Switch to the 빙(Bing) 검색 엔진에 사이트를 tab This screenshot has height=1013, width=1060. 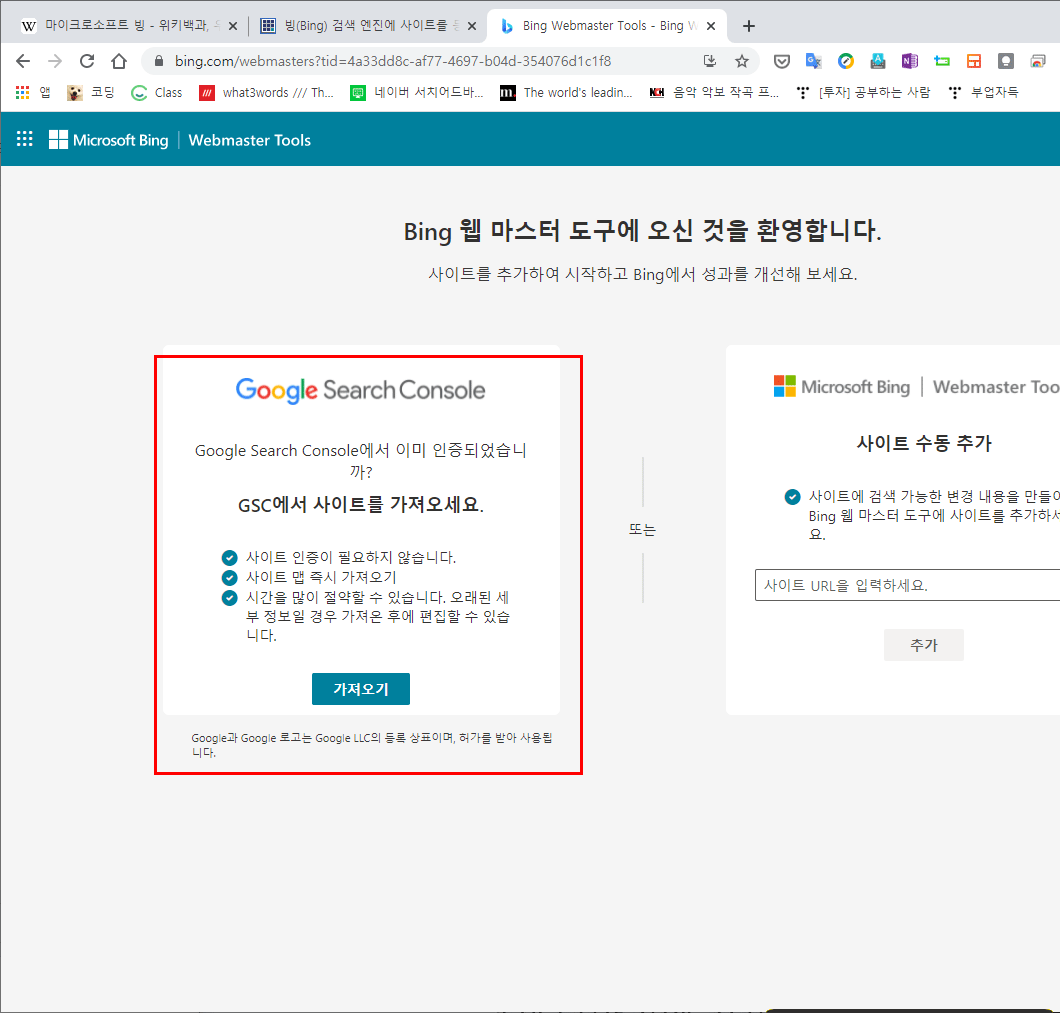tap(368, 26)
